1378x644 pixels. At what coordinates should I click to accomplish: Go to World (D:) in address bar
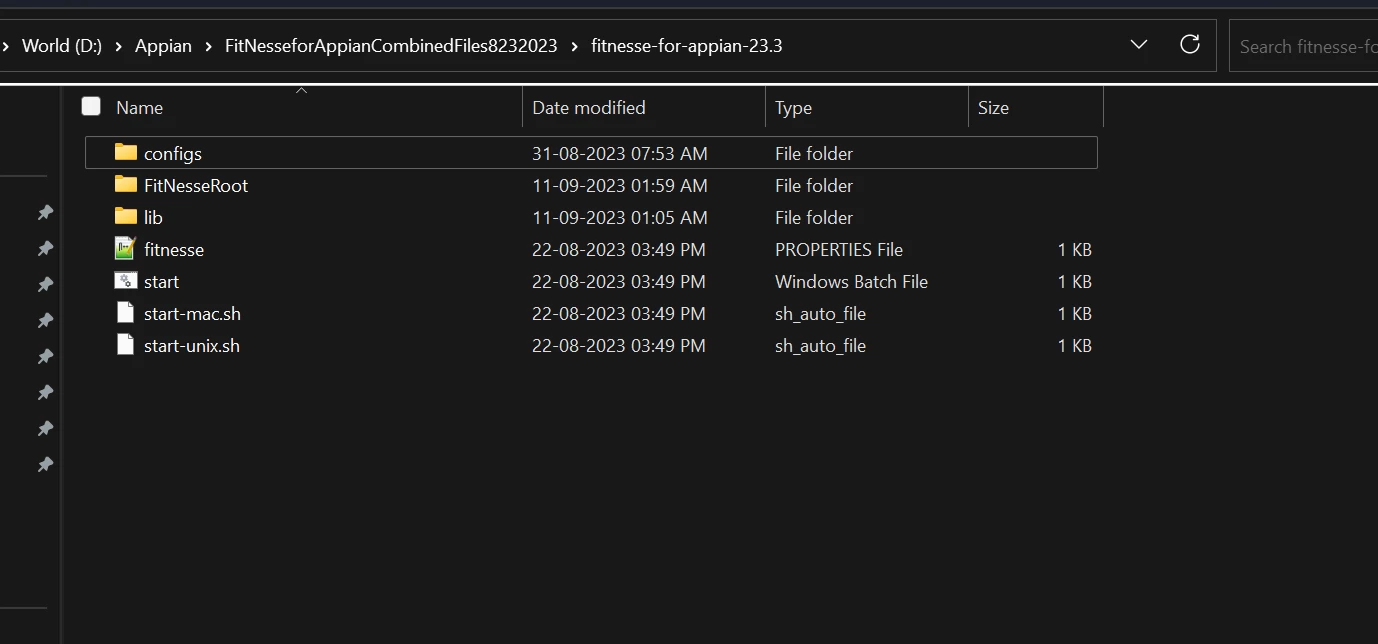(62, 46)
